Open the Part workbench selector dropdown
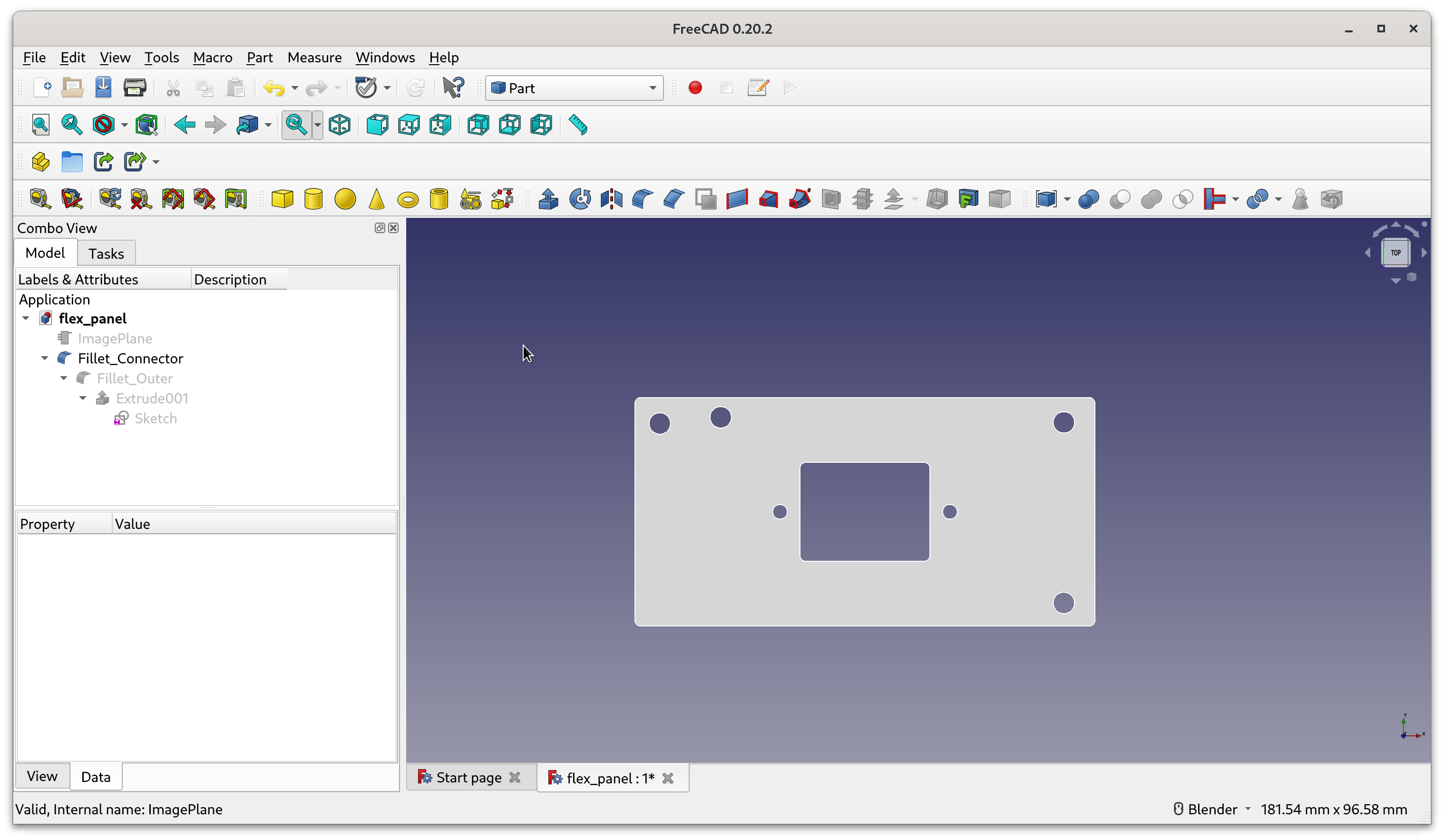 (x=574, y=88)
